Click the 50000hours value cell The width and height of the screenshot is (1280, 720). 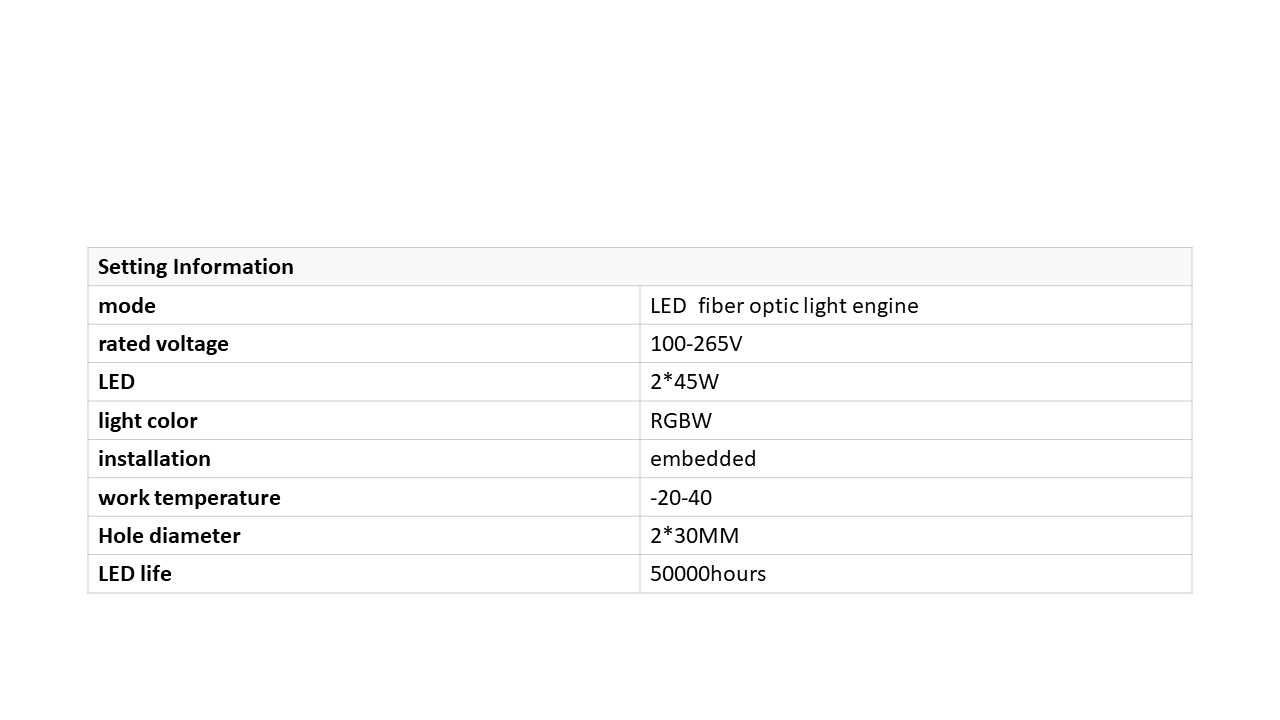click(916, 574)
